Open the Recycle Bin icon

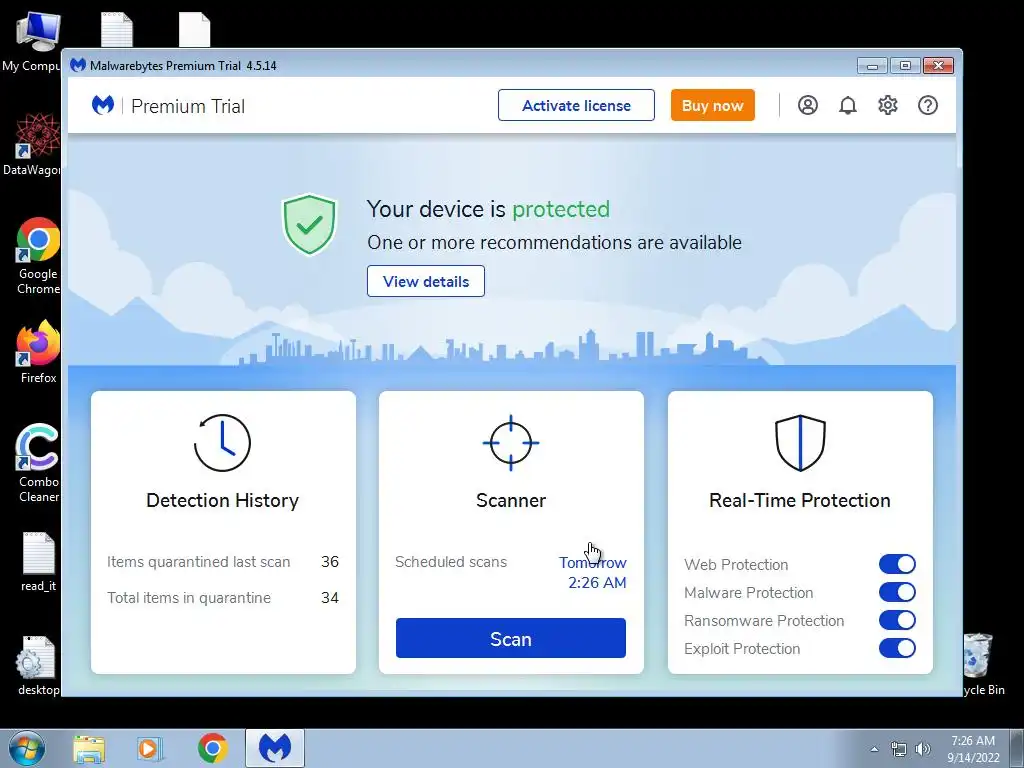[x=981, y=664]
